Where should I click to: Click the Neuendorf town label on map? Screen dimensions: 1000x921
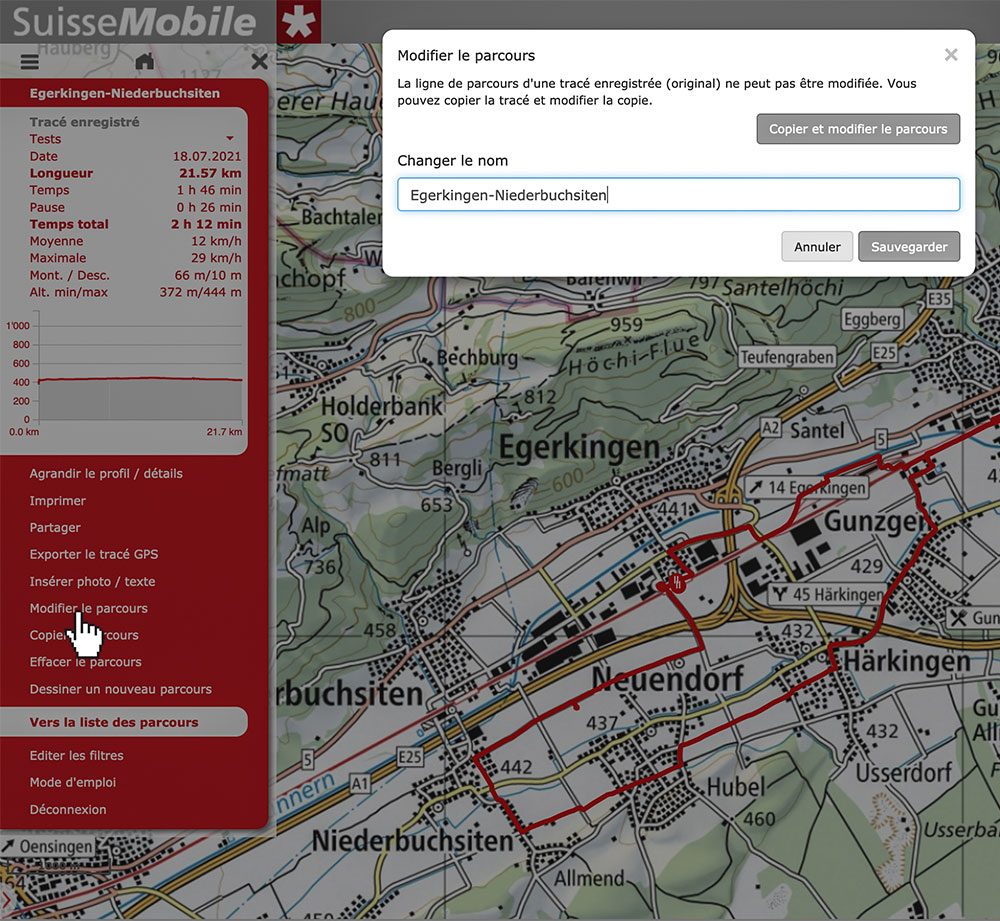(668, 678)
